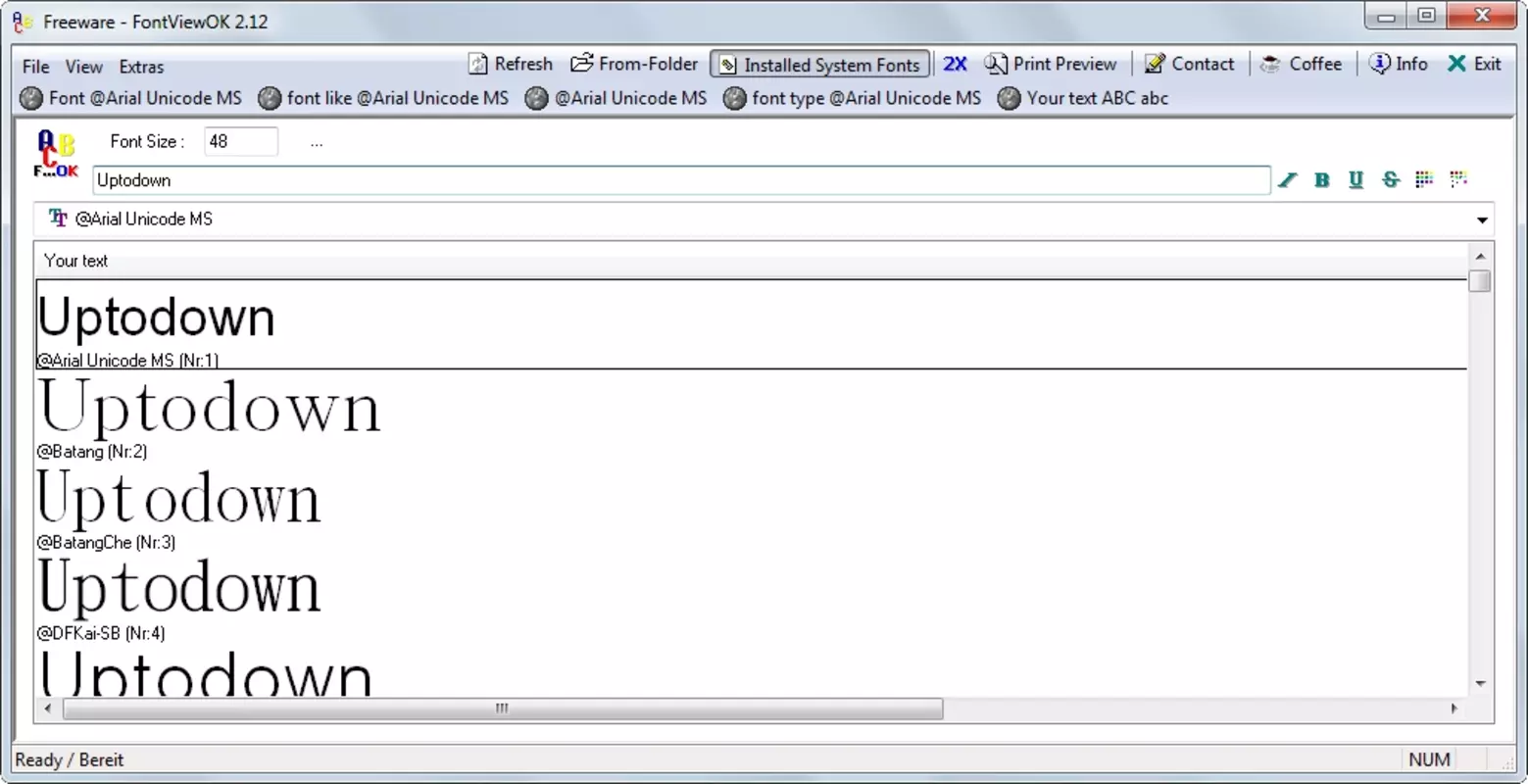This screenshot has width=1528, height=784.
Task: Select 'Your text ABC abc' preview option
Action: click(x=1083, y=98)
